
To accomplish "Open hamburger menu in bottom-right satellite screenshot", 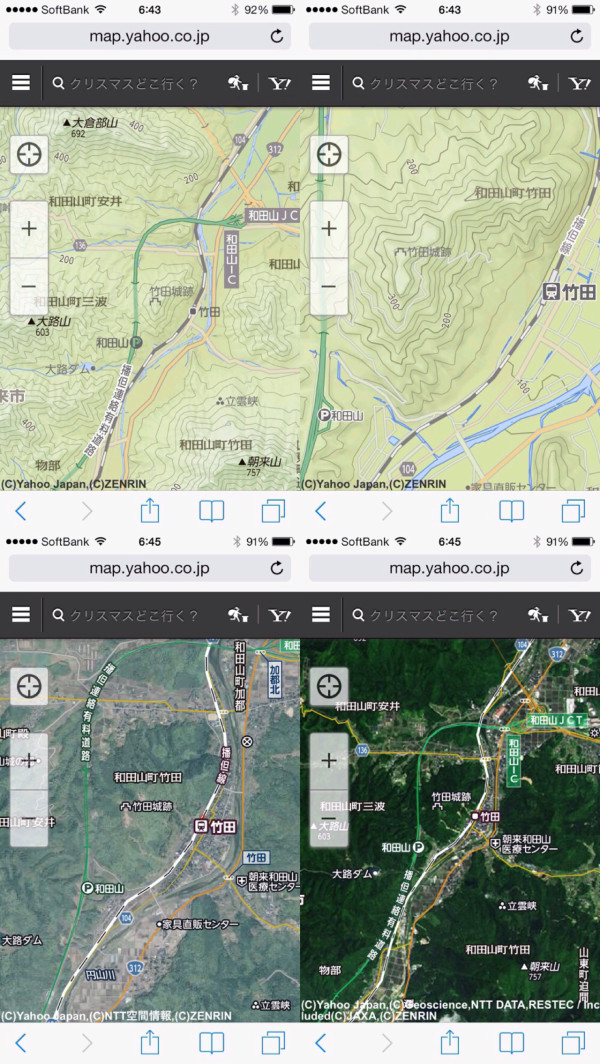I will pos(321,615).
